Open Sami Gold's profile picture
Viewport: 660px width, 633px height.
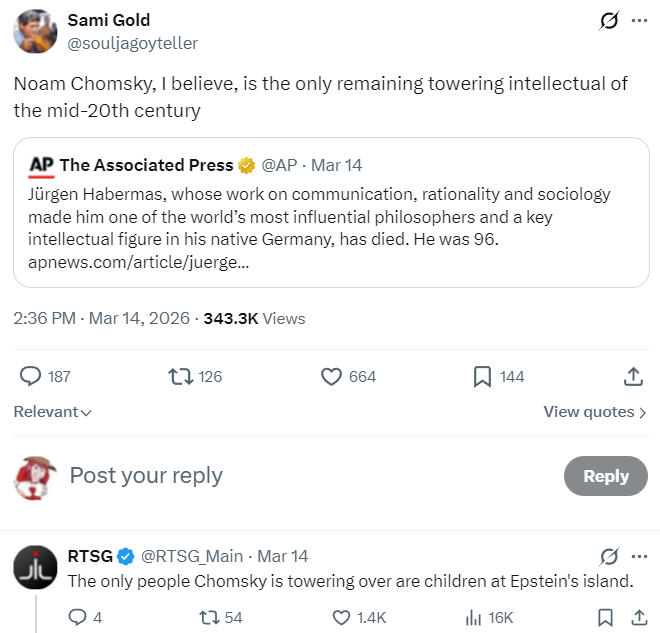(35, 31)
